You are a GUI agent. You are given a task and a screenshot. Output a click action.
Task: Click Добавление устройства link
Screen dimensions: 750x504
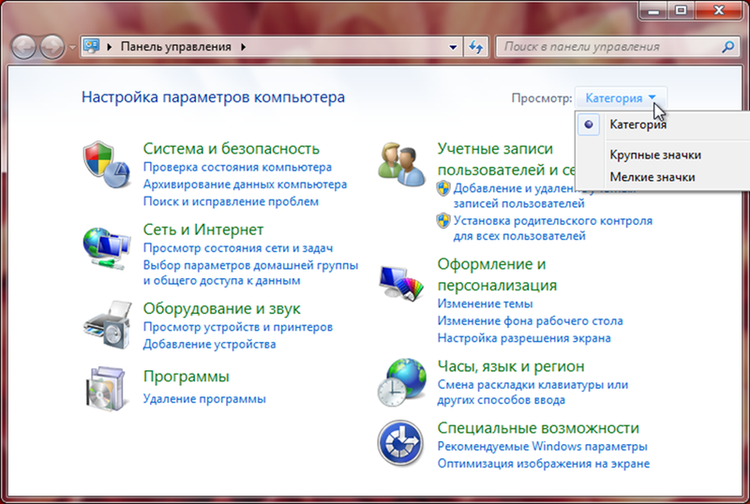(x=210, y=344)
